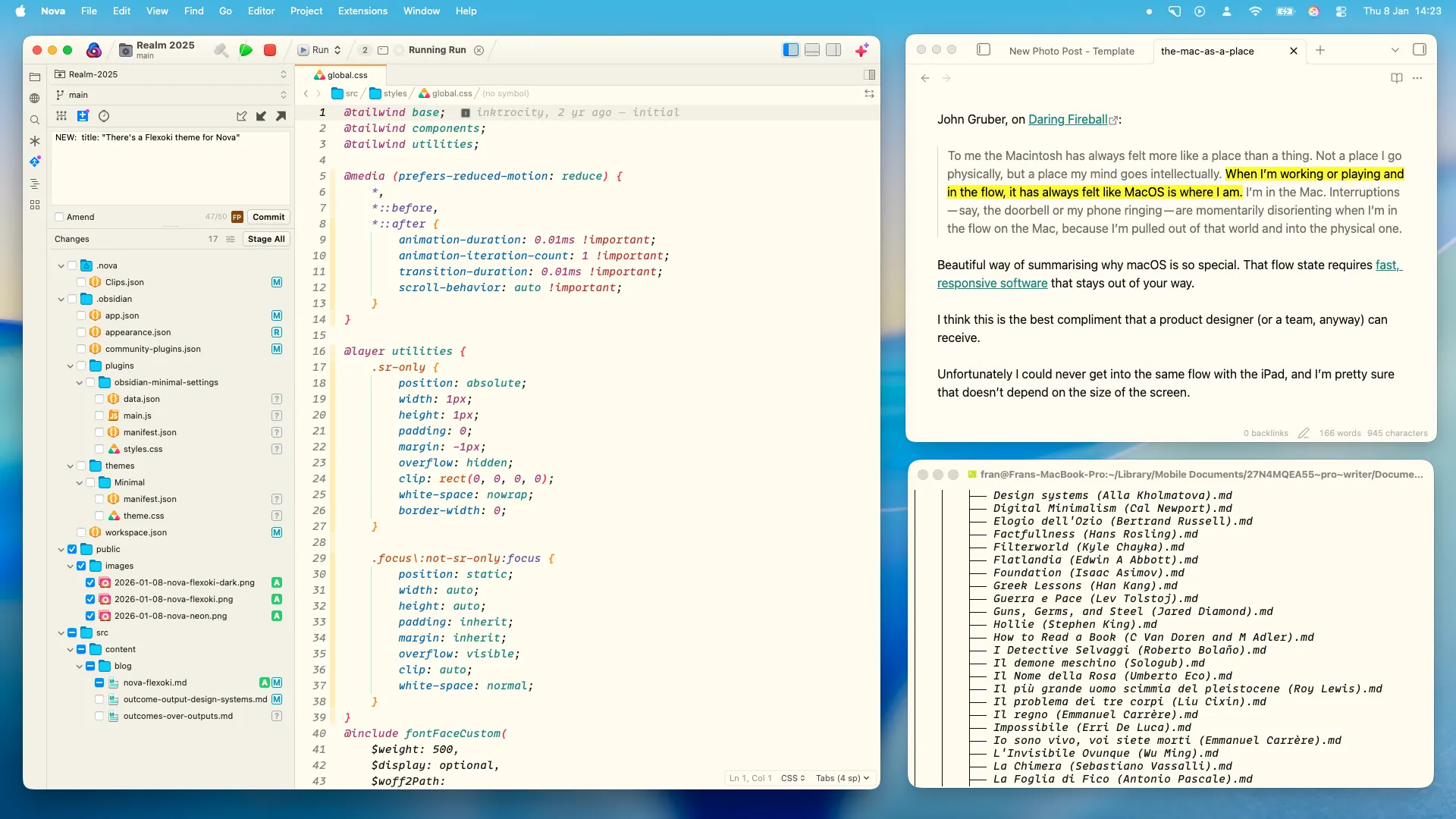Click the pencil edit icon in Obsidian status bar

click(x=1304, y=433)
